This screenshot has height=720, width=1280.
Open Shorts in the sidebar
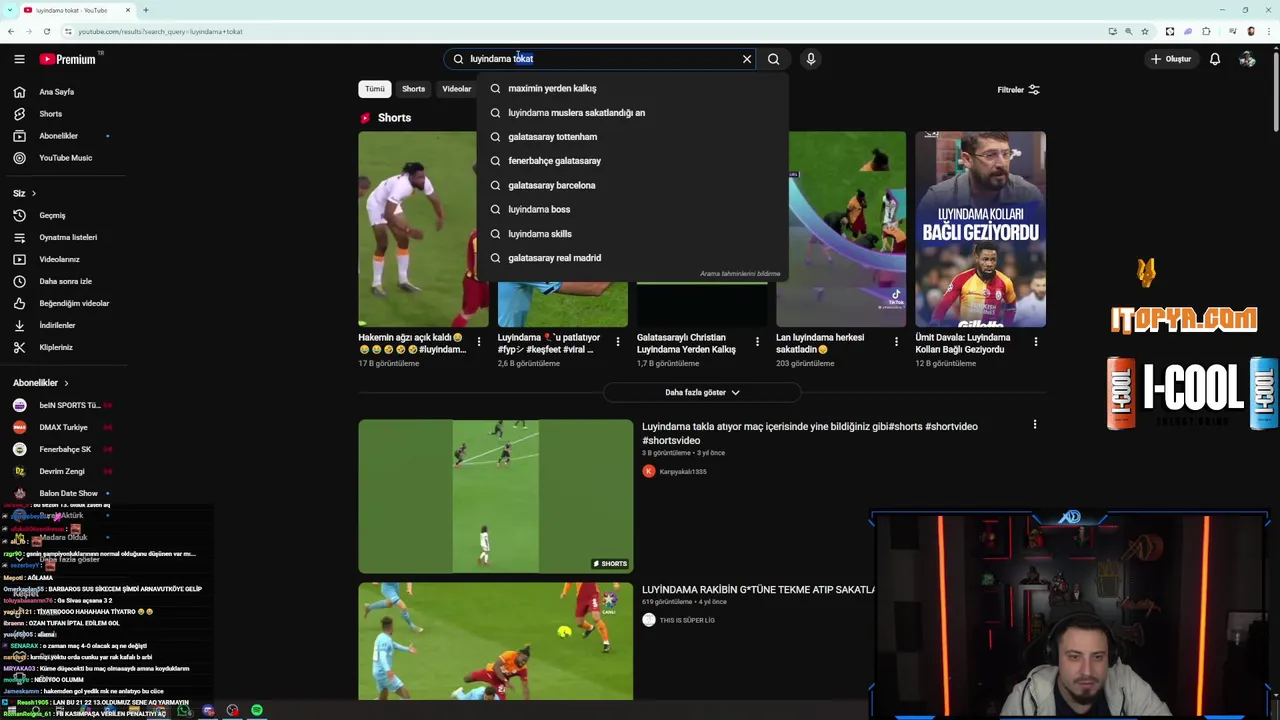(x=50, y=114)
